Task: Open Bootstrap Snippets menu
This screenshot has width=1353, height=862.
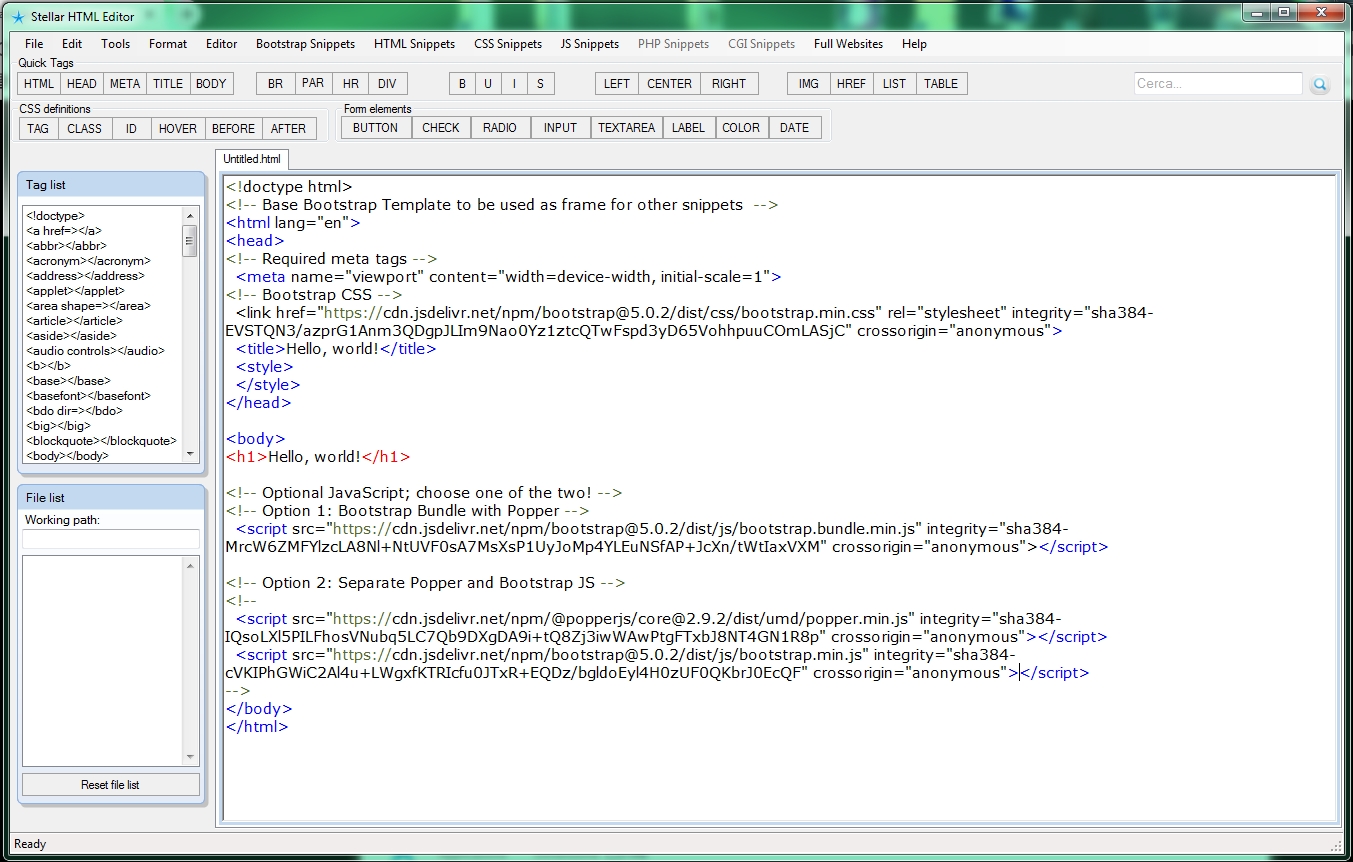Action: pyautogui.click(x=305, y=44)
